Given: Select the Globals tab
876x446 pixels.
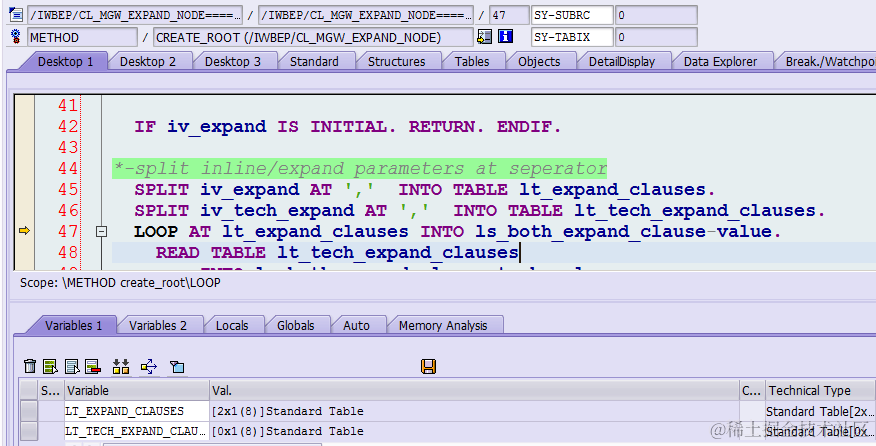Looking at the screenshot, I should tap(296, 325).
